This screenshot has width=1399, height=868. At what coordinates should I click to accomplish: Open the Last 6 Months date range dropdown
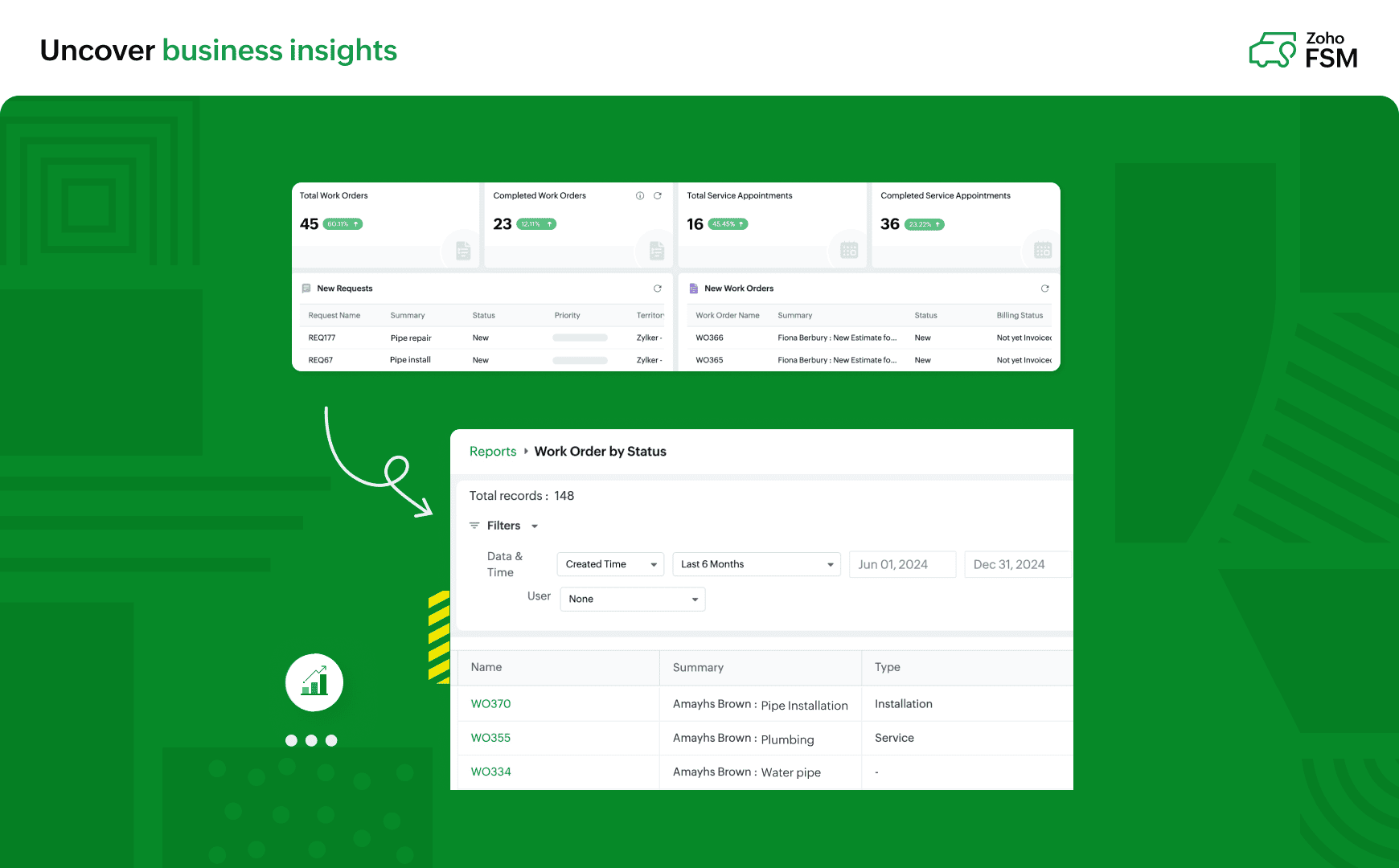755,564
